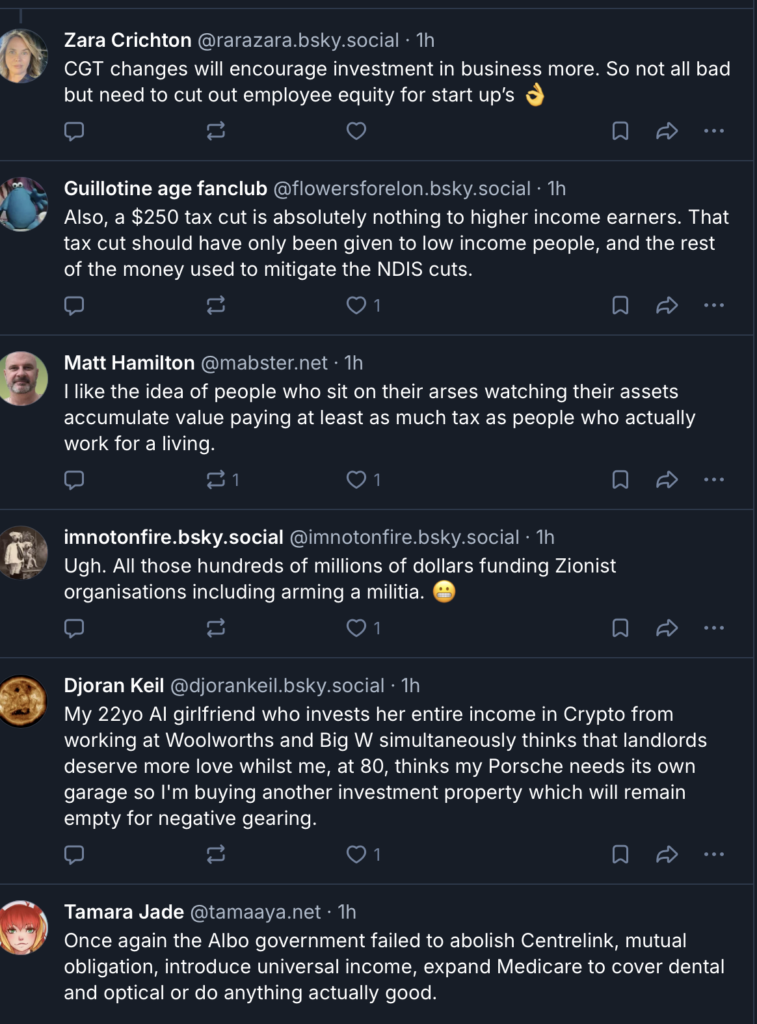Open more options menu on Djoran Keil's post
This screenshot has width=757, height=1024.
coord(714,854)
